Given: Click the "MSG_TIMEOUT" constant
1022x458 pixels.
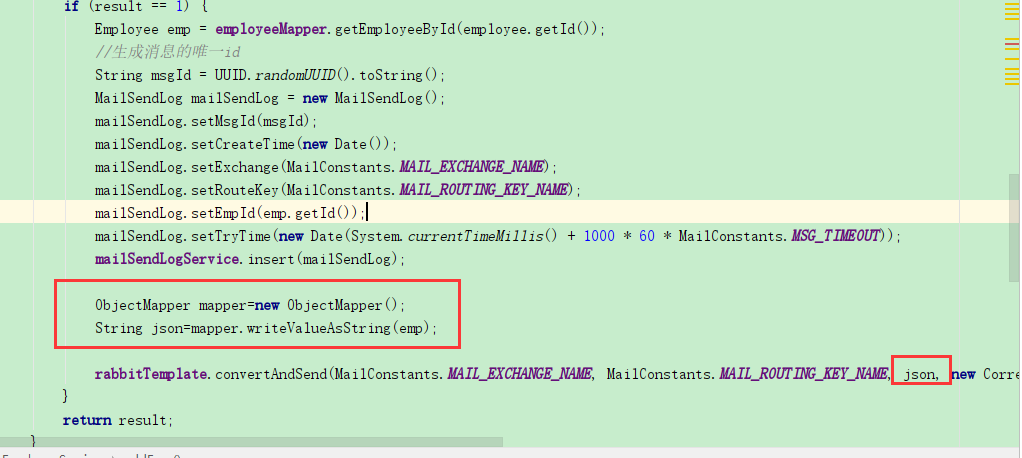Looking at the screenshot, I should coord(836,236).
